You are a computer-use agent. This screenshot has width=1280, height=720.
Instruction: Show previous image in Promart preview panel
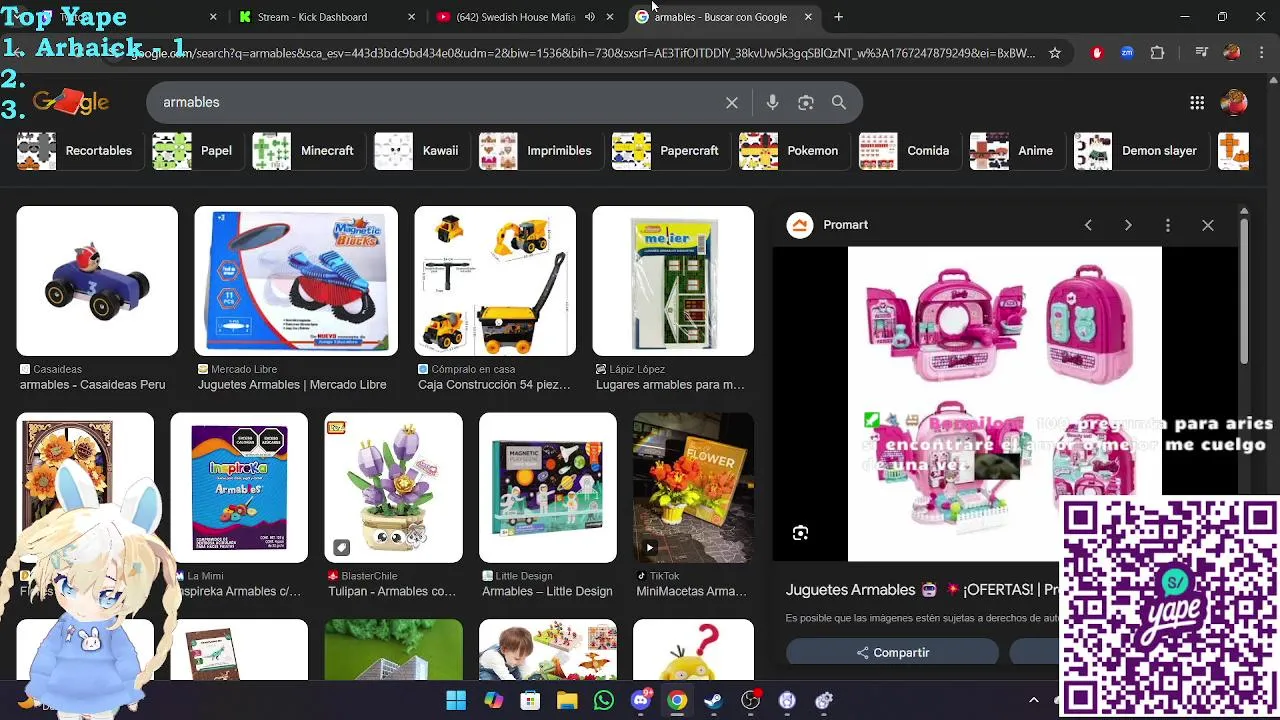[1088, 225]
